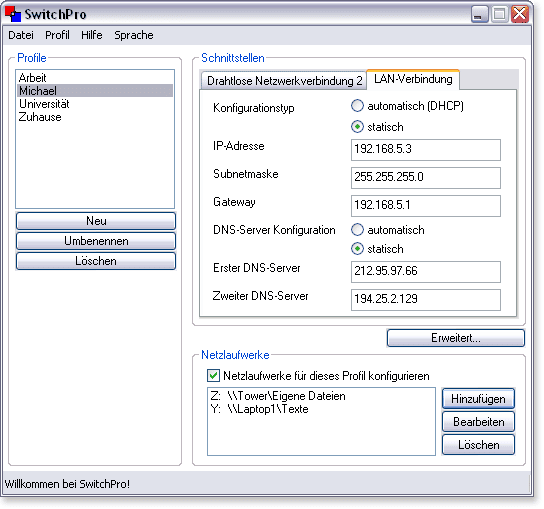Click the SwitchPro app icon in title bar
The width and height of the screenshot is (544, 509).
coord(12,14)
